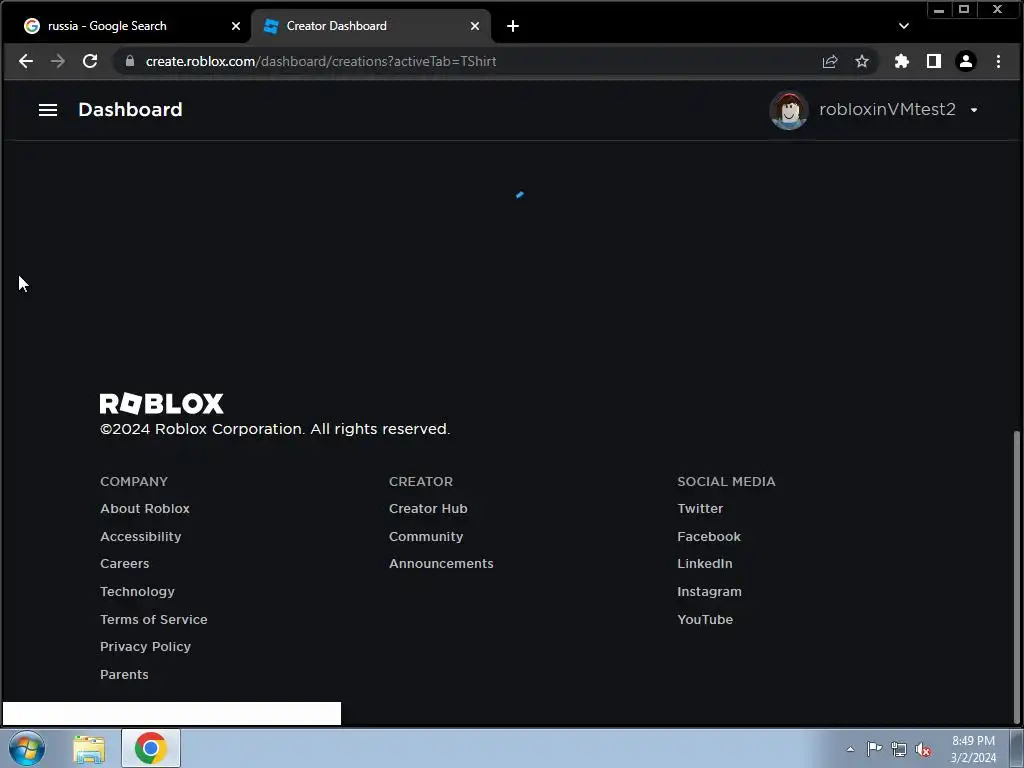Viewport: 1024px width, 768px height.
Task: Open Action Center flag icon
Action: click(x=874, y=749)
